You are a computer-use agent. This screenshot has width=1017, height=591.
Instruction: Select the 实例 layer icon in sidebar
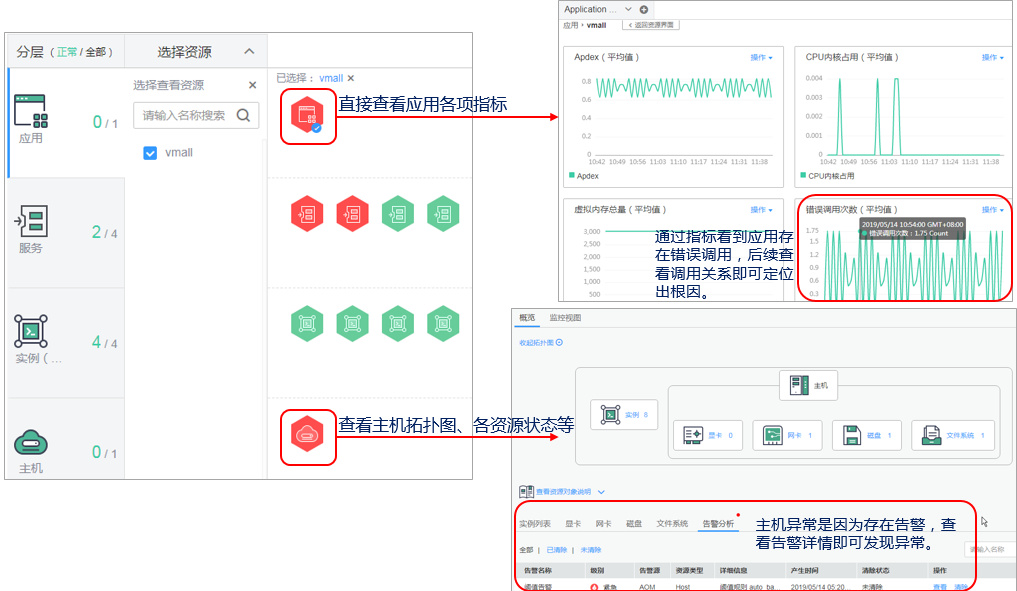coord(31,332)
